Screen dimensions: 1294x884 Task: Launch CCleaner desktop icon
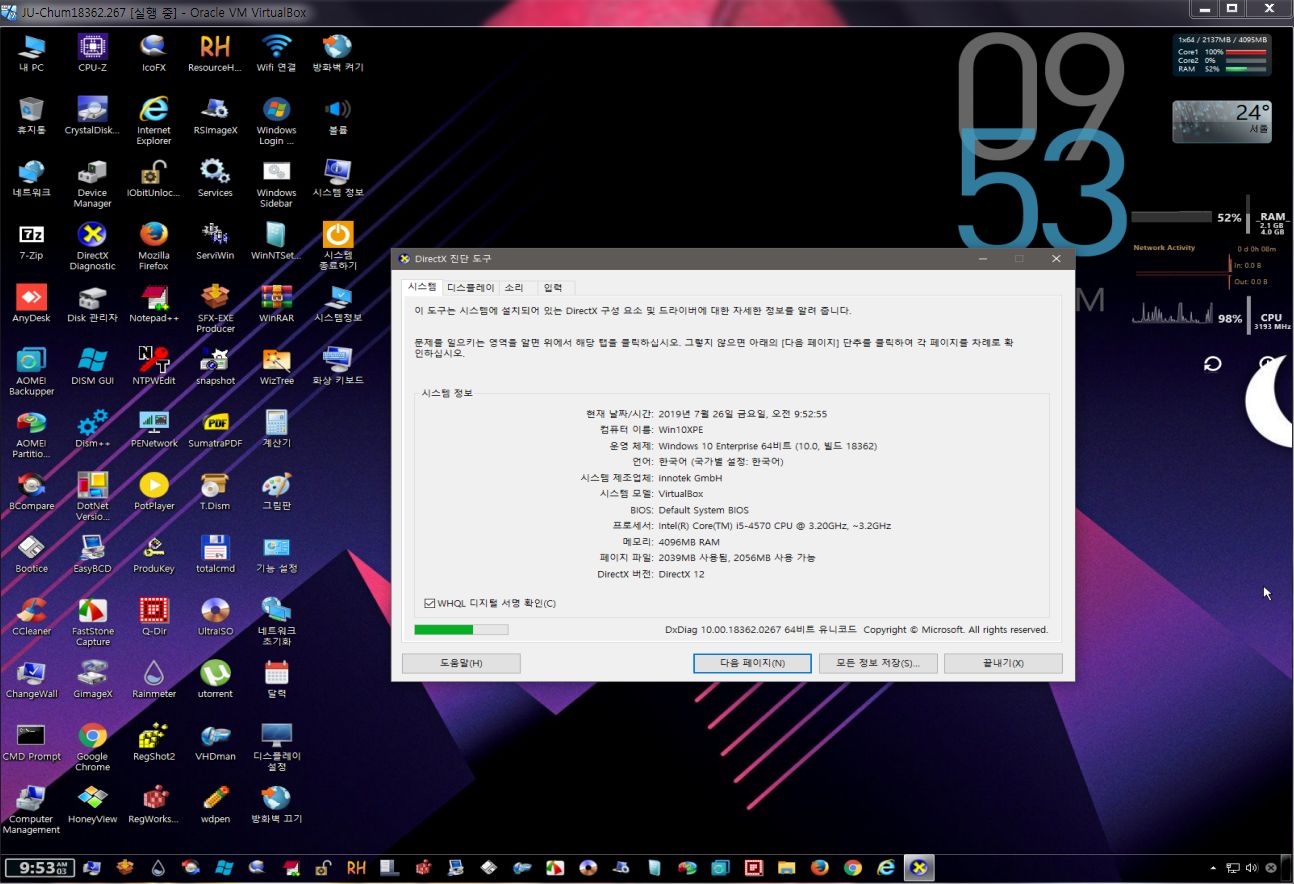(x=31, y=617)
